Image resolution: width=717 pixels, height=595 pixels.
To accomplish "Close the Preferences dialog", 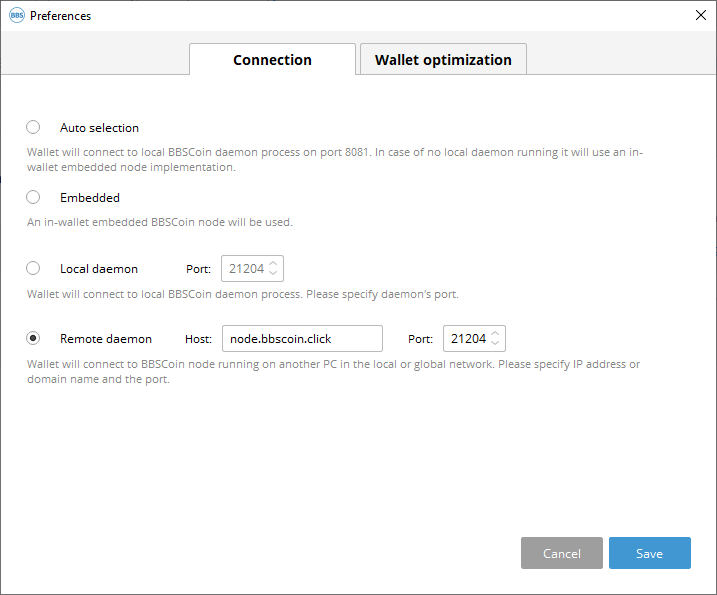I will click(701, 16).
